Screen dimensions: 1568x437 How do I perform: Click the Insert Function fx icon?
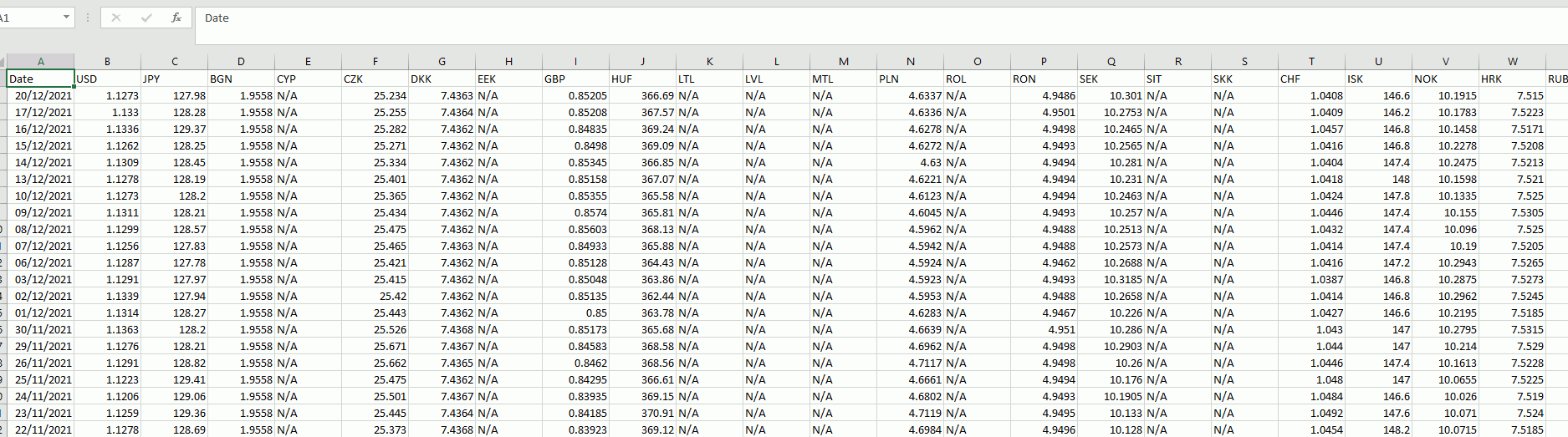pos(176,18)
